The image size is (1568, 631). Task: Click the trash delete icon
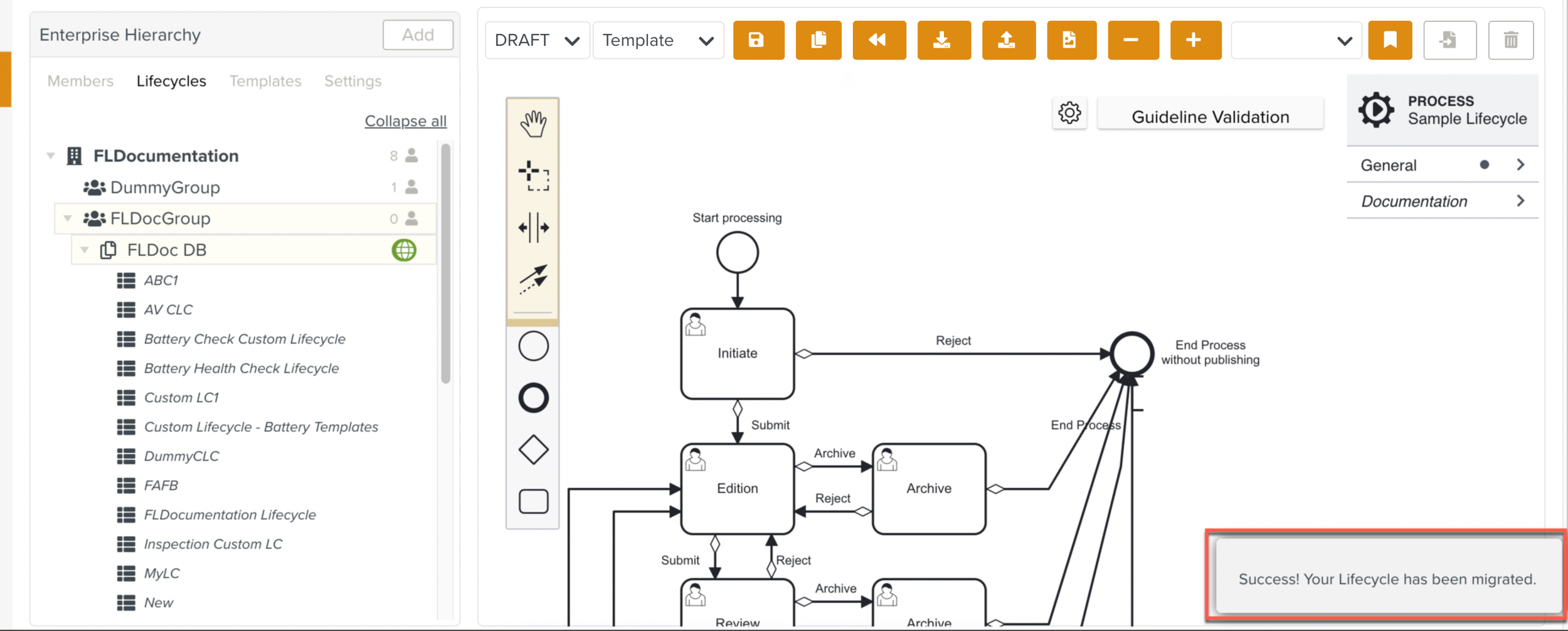1510,40
